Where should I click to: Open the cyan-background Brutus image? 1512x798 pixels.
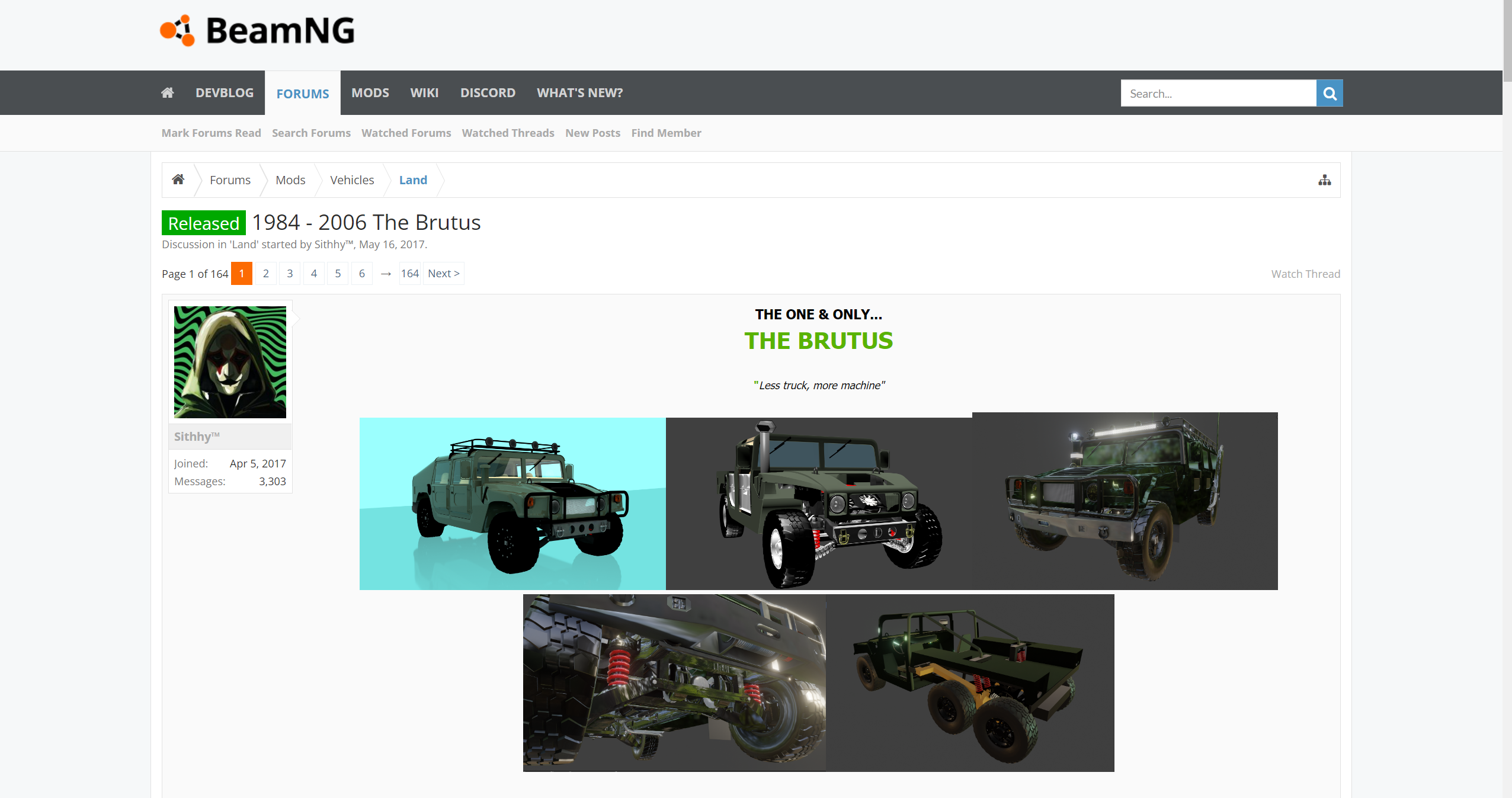512,504
